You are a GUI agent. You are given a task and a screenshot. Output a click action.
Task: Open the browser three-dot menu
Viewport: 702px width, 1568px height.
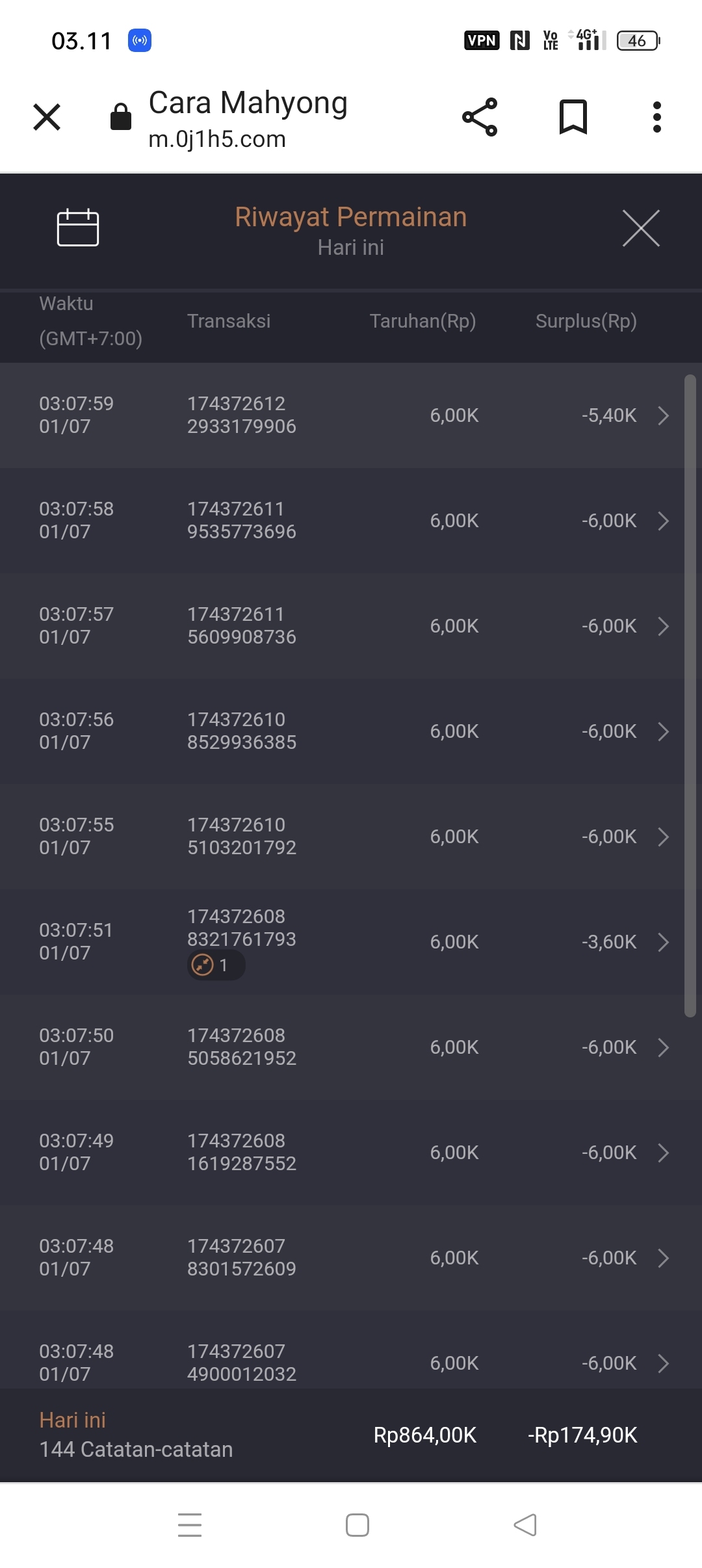tap(657, 117)
